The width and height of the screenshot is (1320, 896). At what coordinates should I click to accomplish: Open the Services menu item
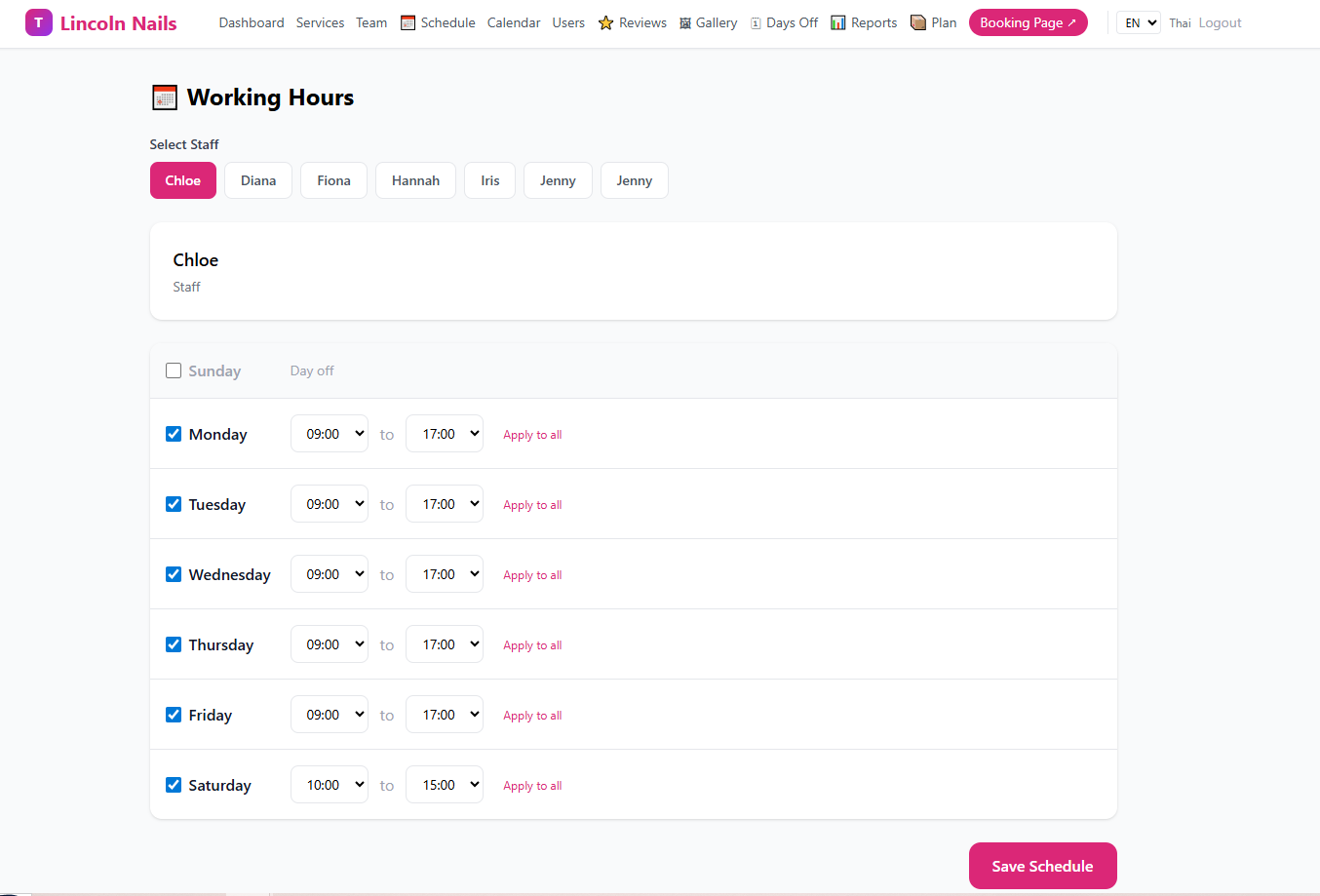[x=320, y=22]
